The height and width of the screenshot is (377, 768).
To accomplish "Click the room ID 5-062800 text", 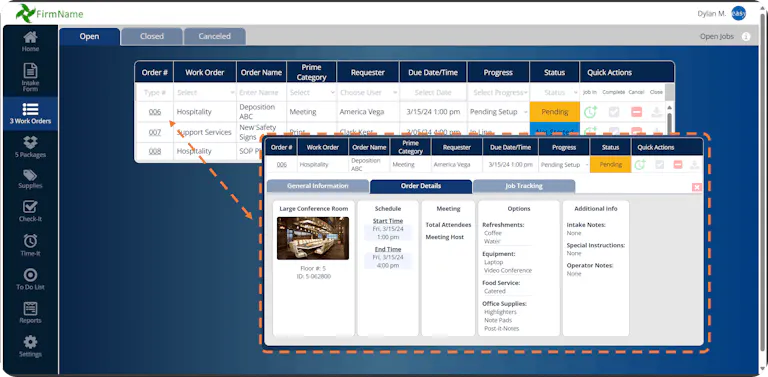I will (313, 277).
